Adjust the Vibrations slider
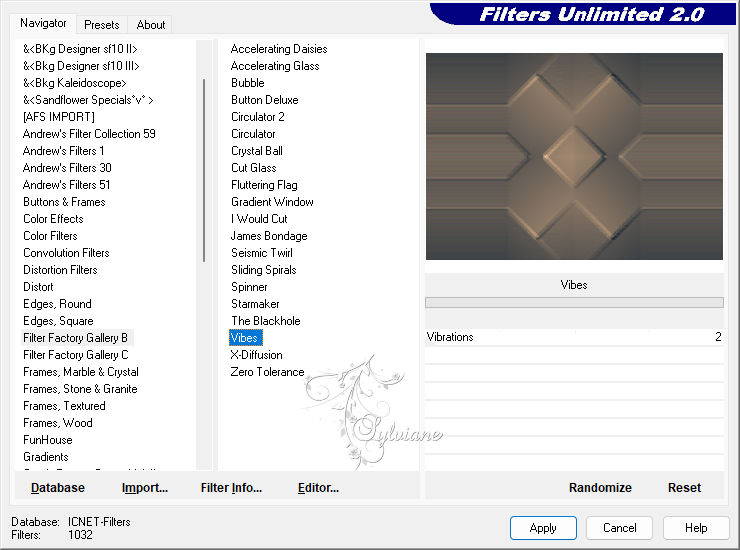Viewport: 740px width, 550px height. (574, 337)
